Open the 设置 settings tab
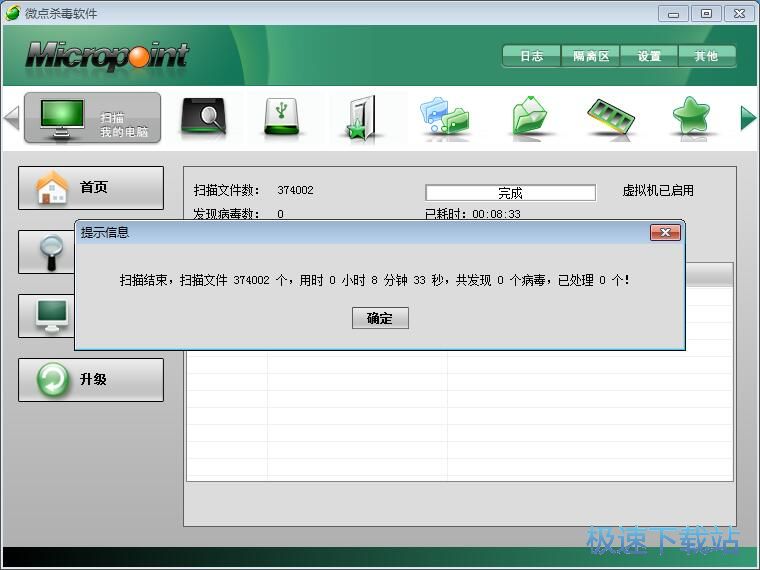This screenshot has height=570, width=760. [x=649, y=56]
